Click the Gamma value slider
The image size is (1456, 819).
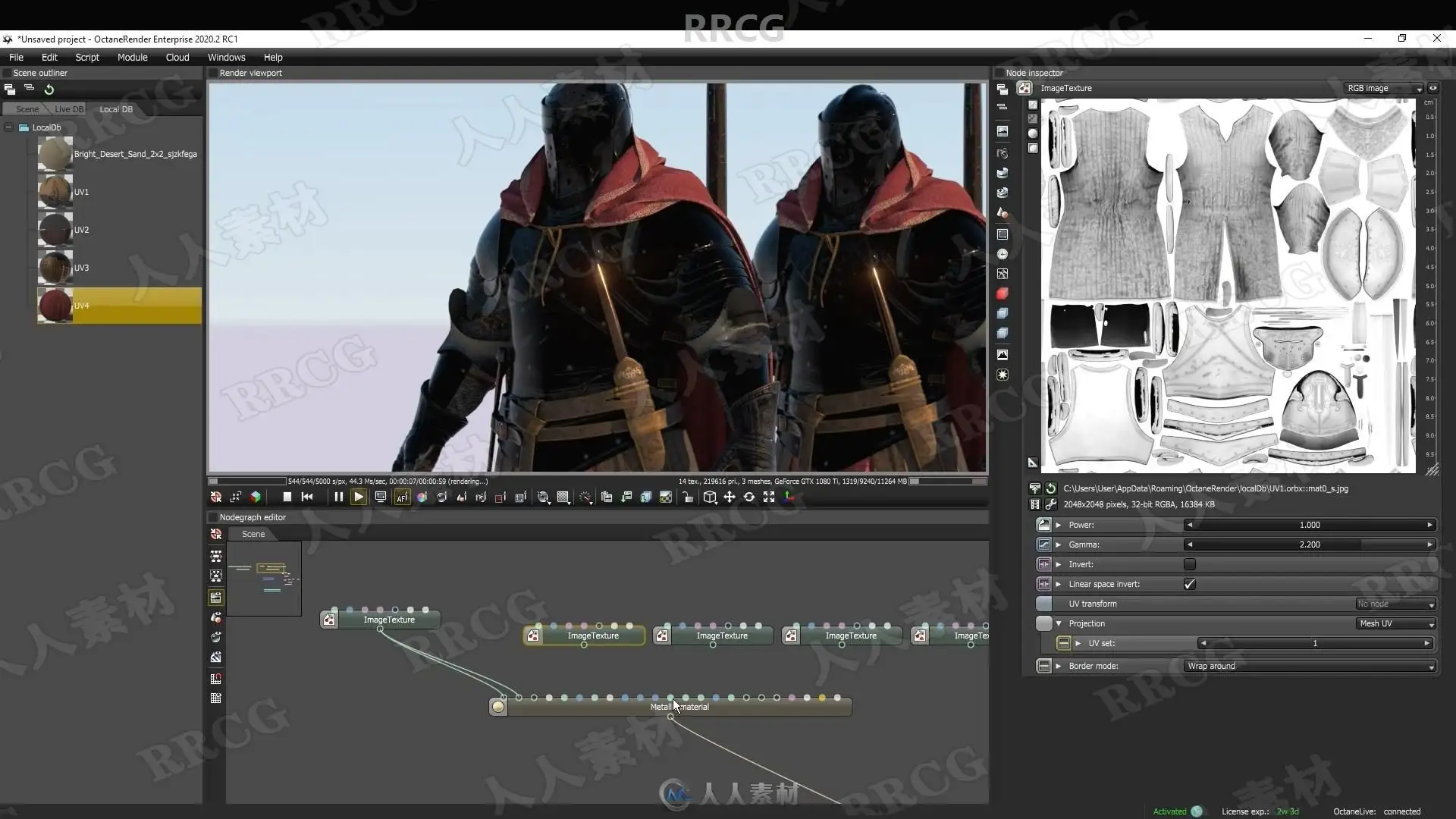[x=1309, y=545]
